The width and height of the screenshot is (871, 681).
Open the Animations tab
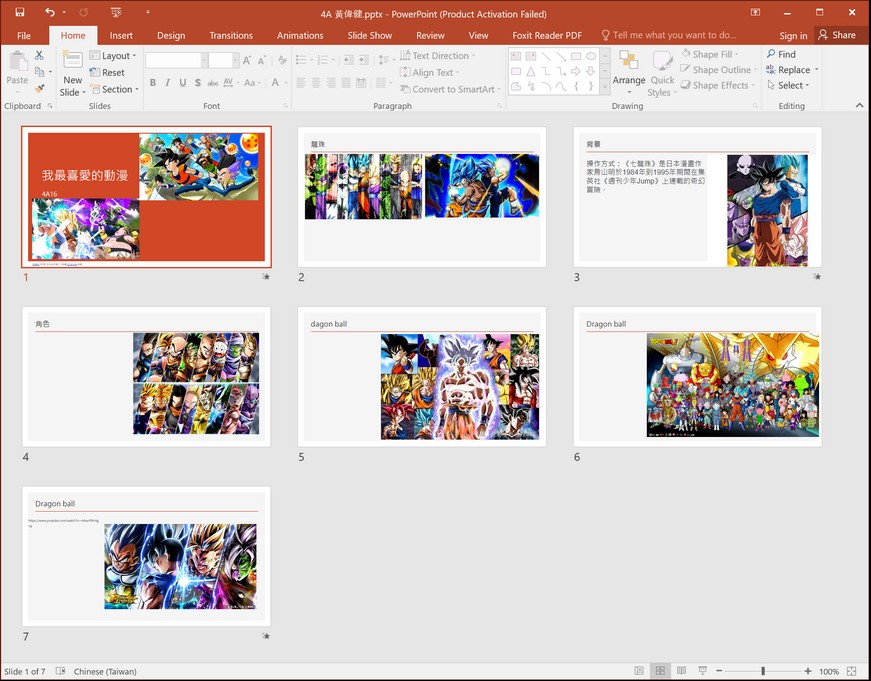click(x=300, y=35)
